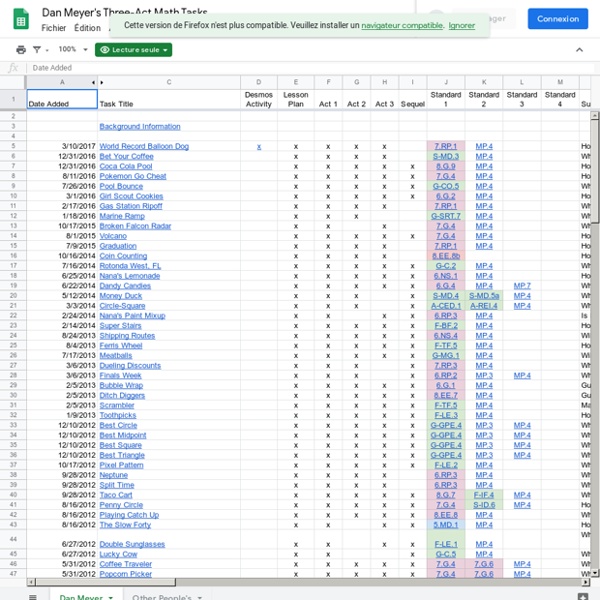Open the Pokemon Go Cheat task link
The width and height of the screenshot is (600, 600).
click(x=133, y=176)
